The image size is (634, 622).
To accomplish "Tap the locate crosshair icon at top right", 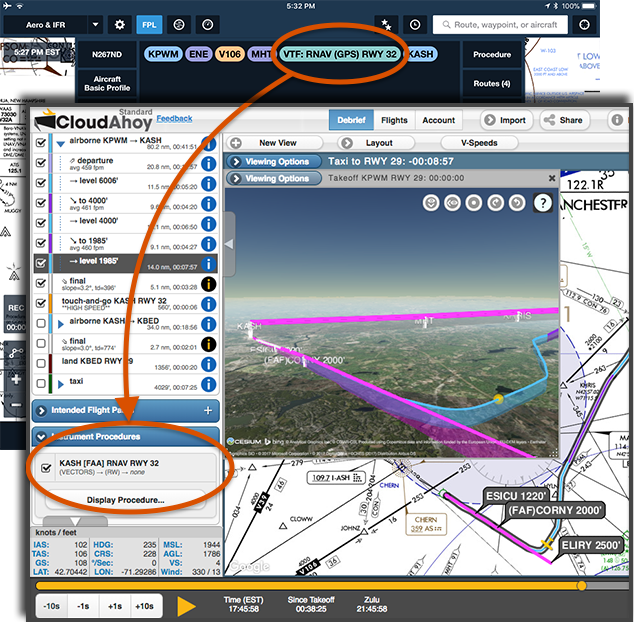I will click(584, 25).
